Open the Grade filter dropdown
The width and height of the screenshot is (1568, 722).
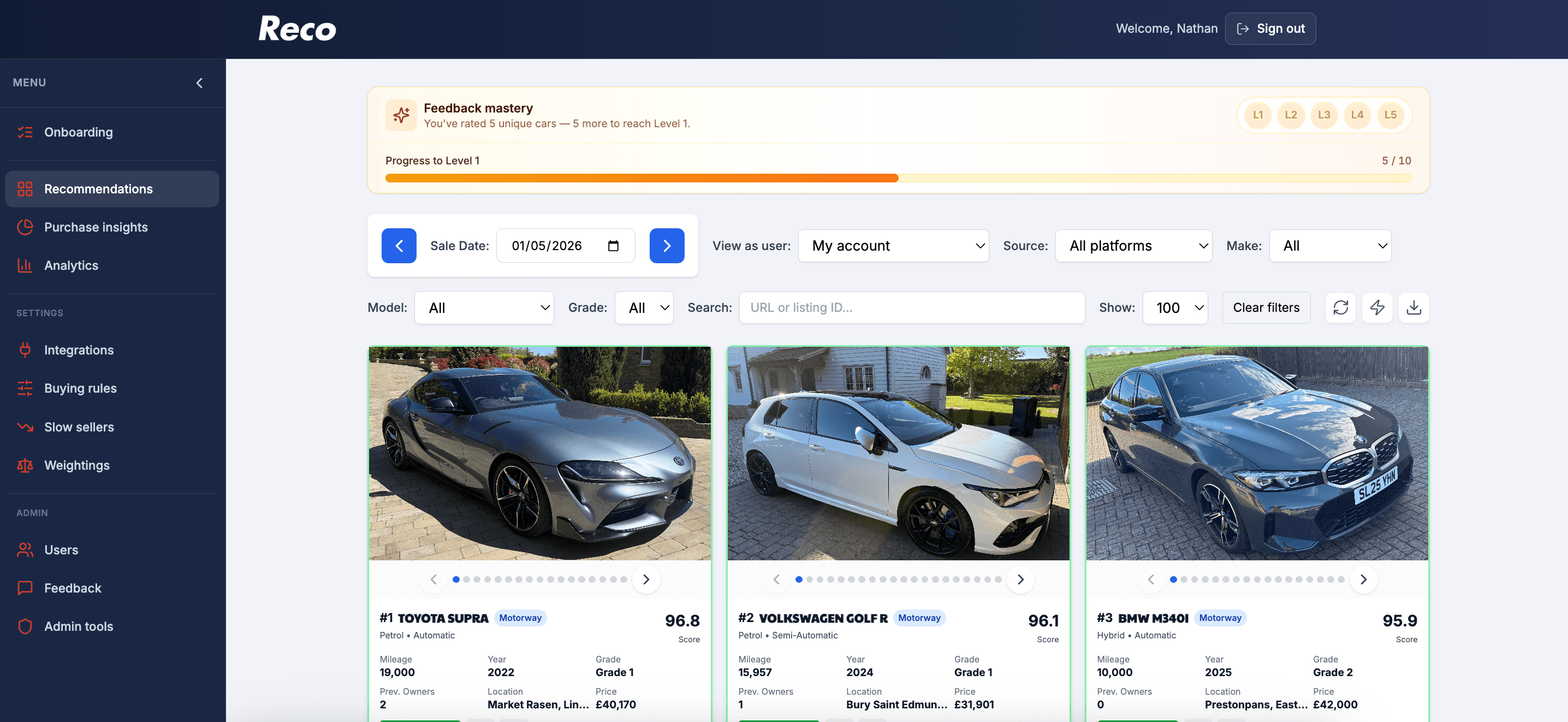coord(644,308)
